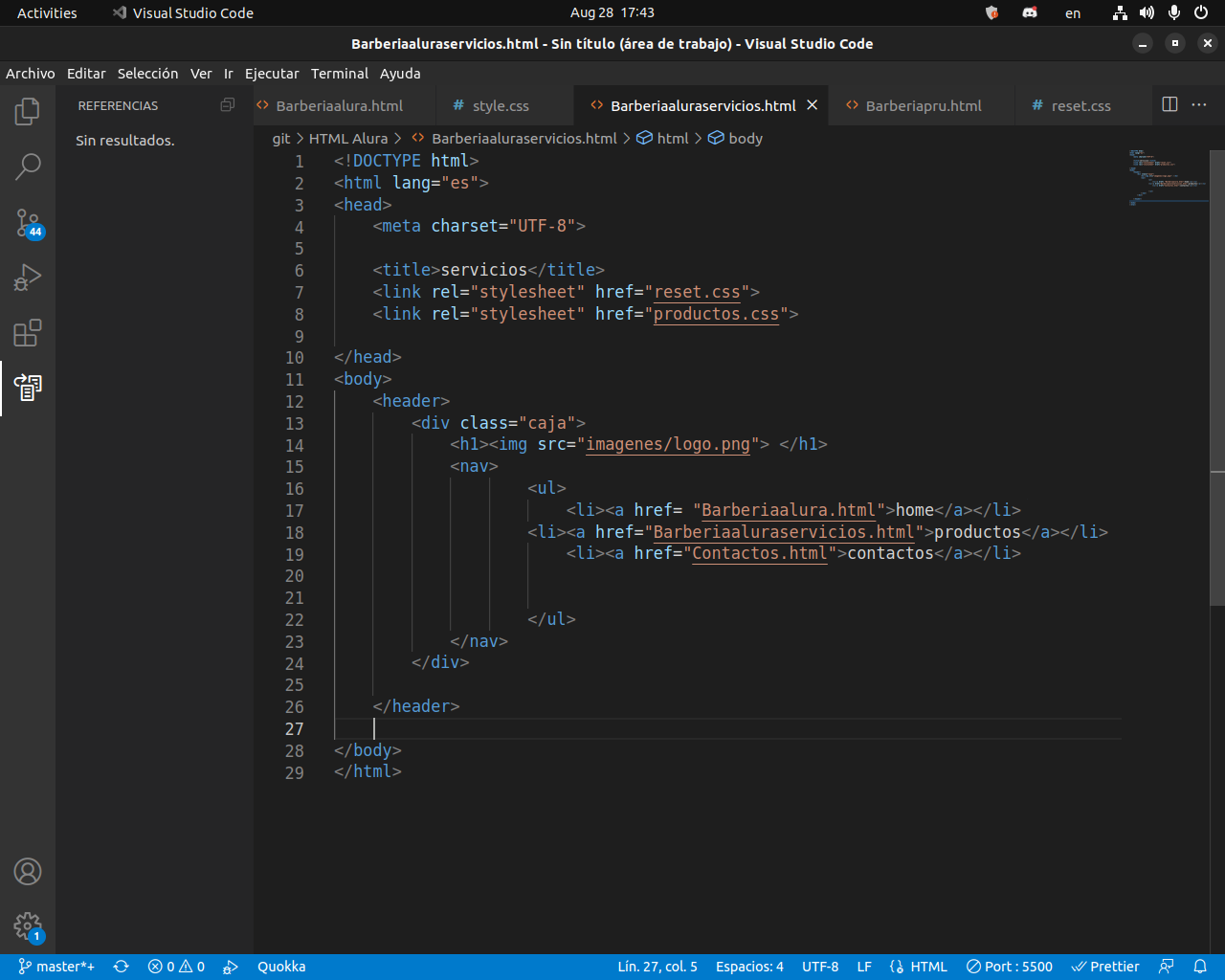Switch to the reset.css tab
This screenshot has height=980, width=1225.
pos(1081,105)
